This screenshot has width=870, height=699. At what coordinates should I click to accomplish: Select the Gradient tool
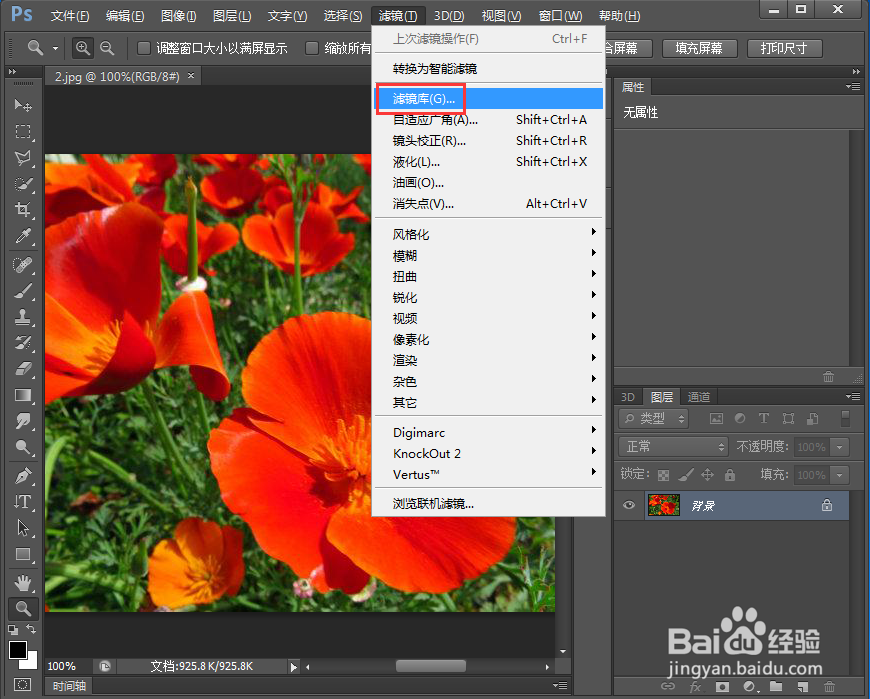coord(23,395)
